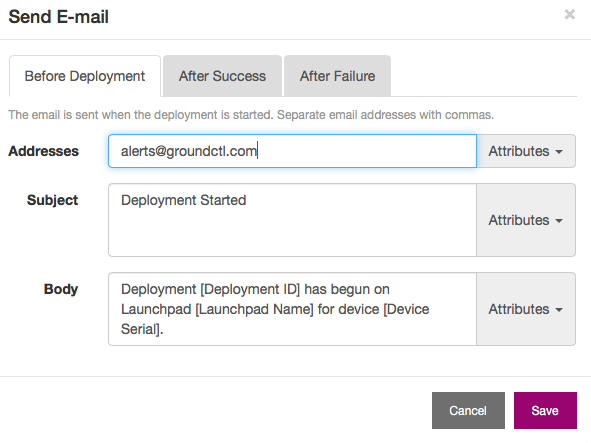This screenshot has width=591, height=443.
Task: Click inside the Body message text area
Action: 292,309
